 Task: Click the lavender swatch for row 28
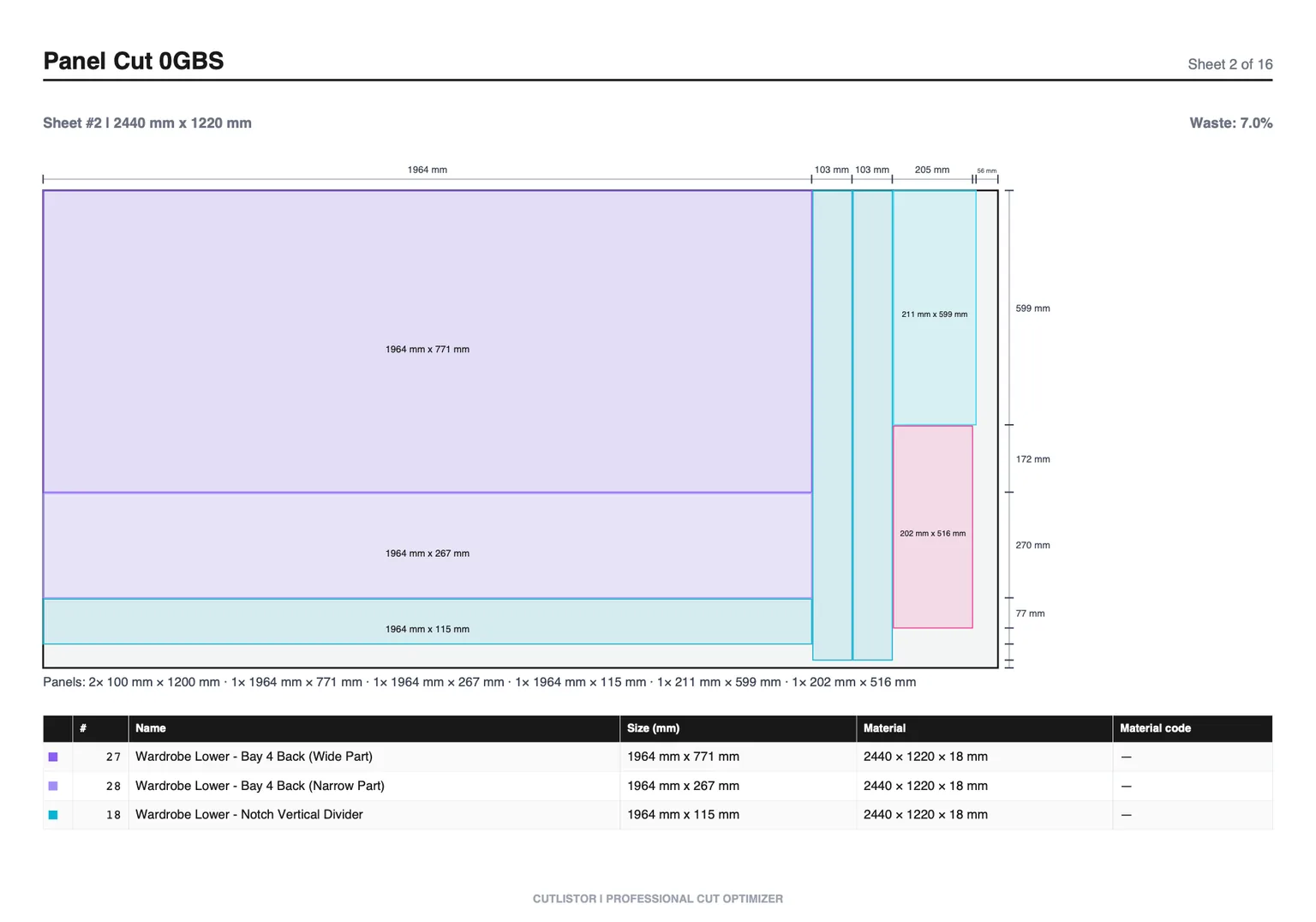pyautogui.click(x=53, y=786)
